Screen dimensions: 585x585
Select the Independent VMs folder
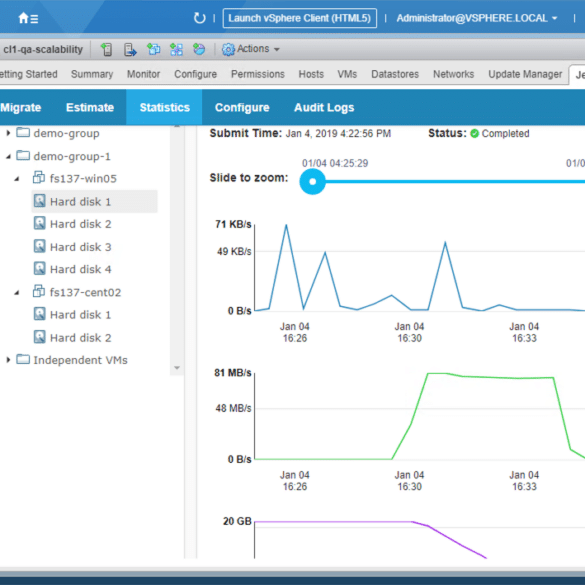point(81,360)
